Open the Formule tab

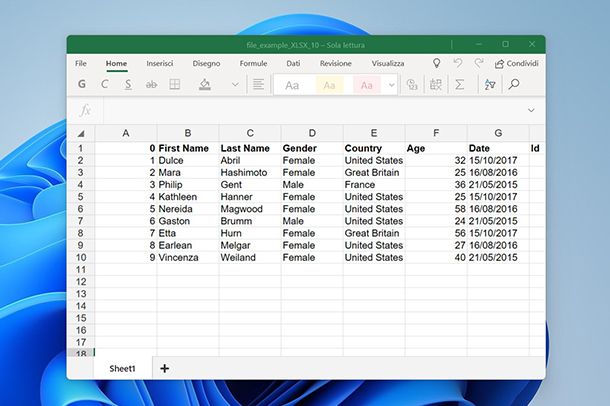[x=253, y=63]
